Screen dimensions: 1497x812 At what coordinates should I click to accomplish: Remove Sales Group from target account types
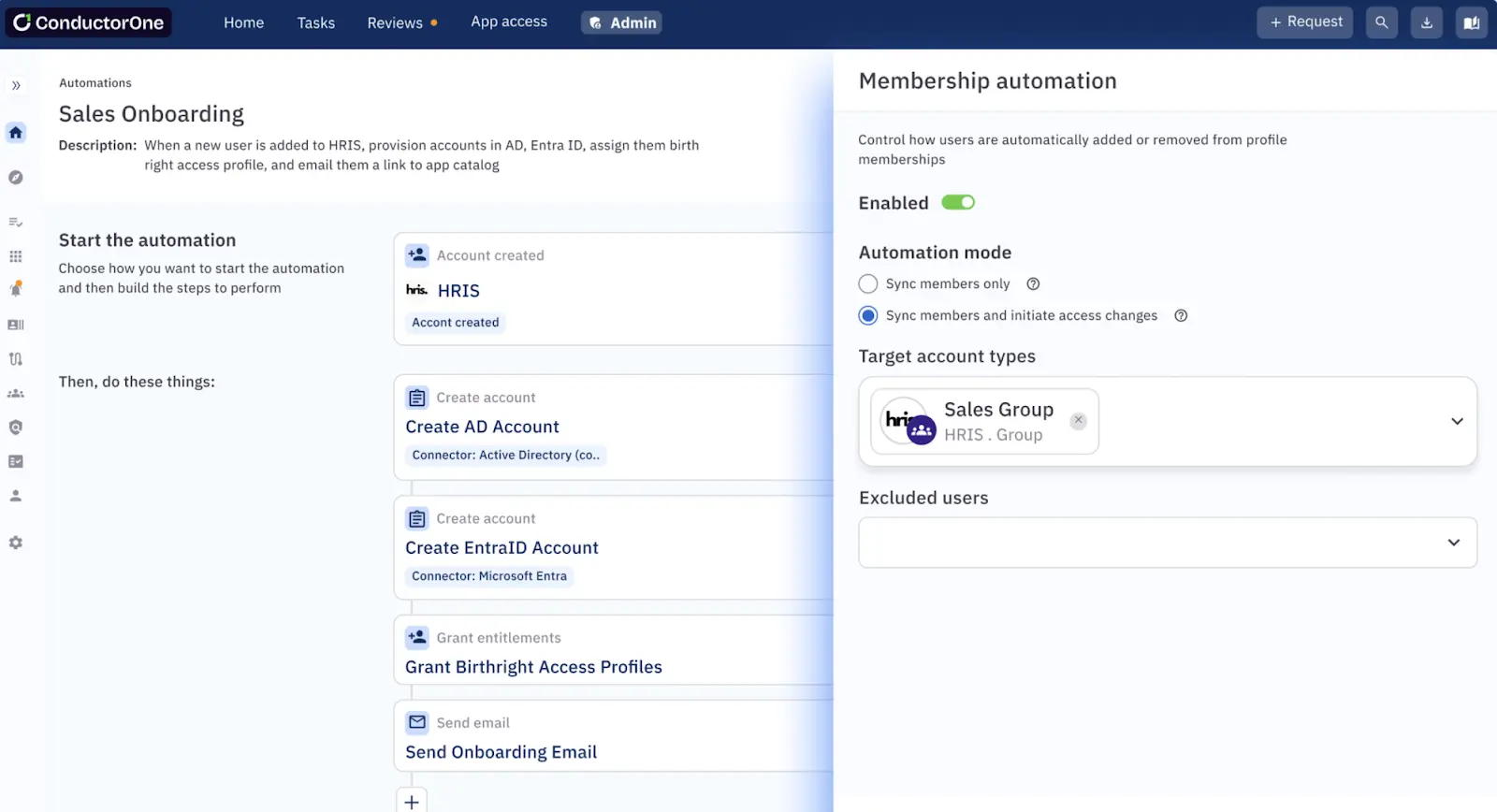click(1078, 420)
